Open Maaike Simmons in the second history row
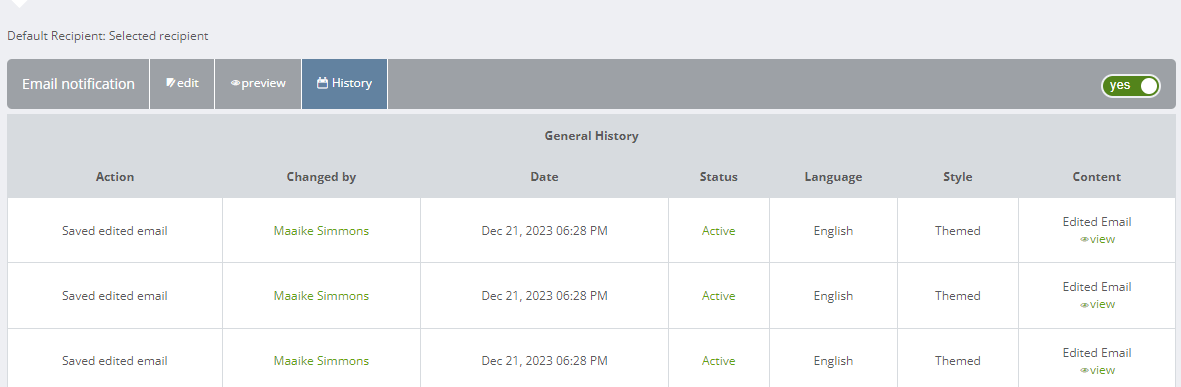This screenshot has height=387, width=1181. coord(322,296)
